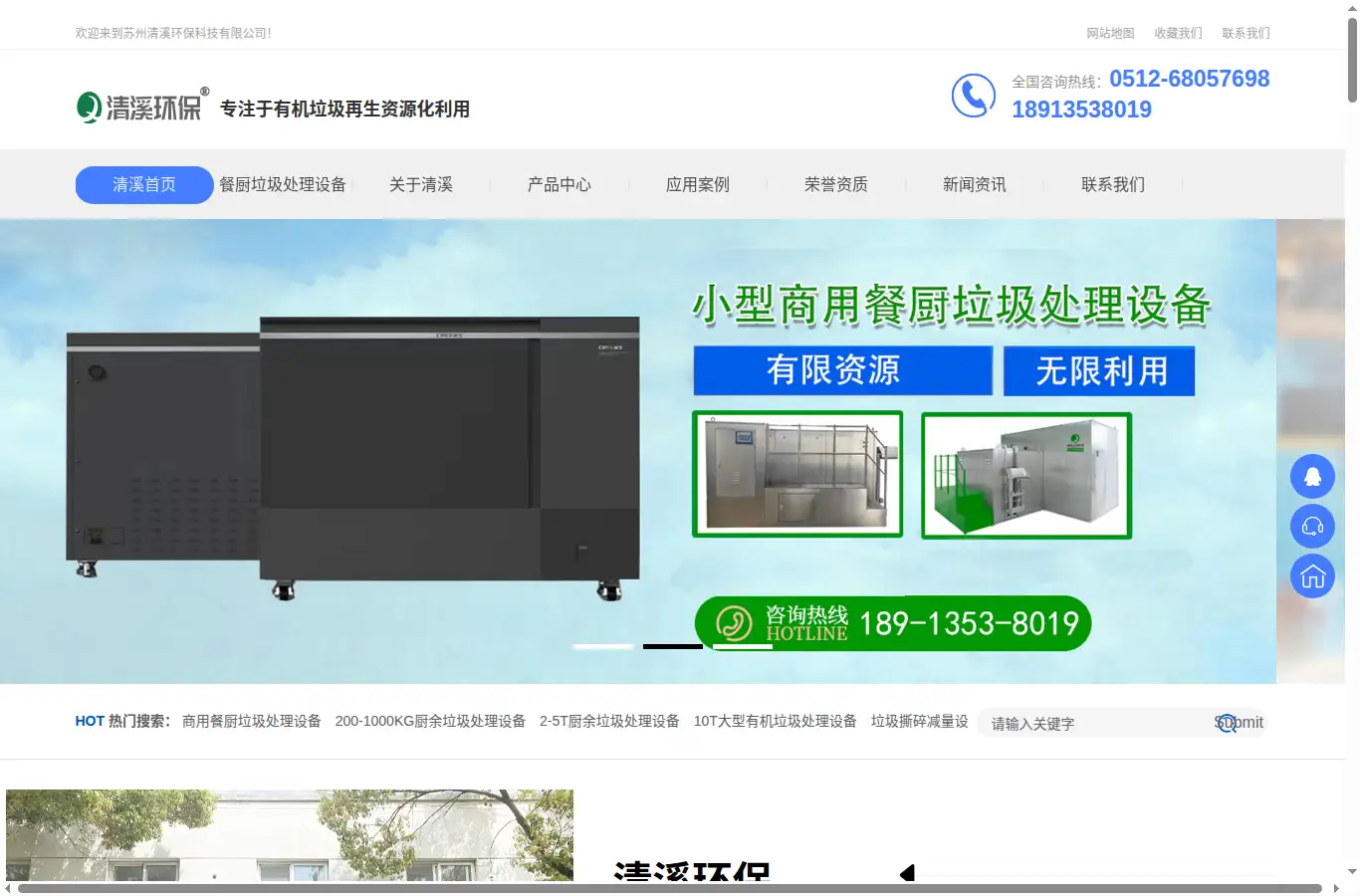The image size is (1360, 896).
Task: Open 荣誉资质 navigation item
Action: coord(836,185)
